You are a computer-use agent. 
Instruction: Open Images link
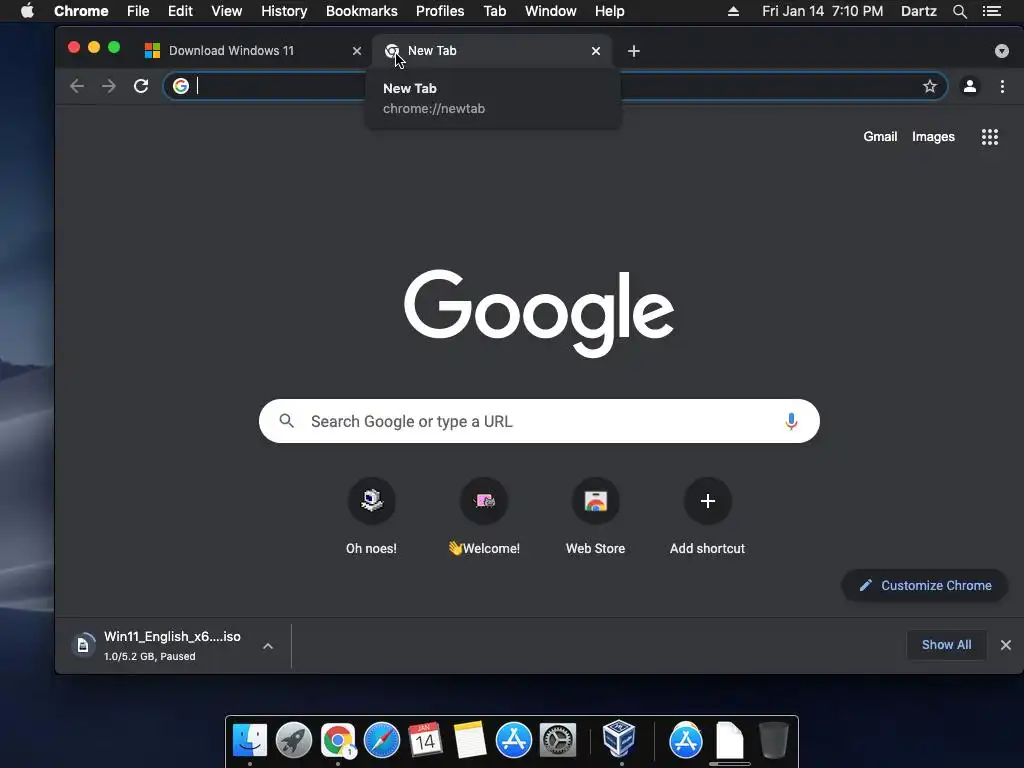[933, 136]
